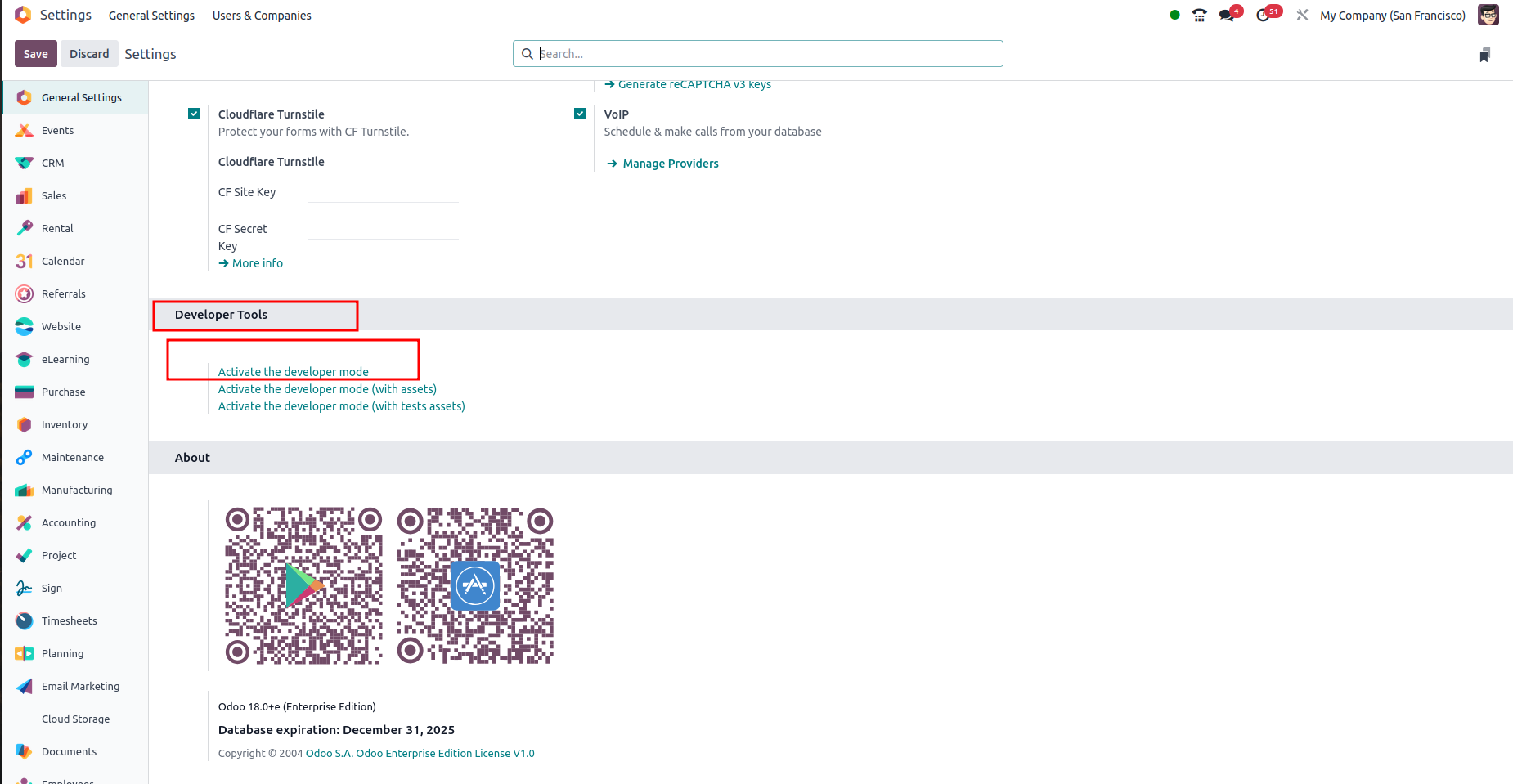Click the bookmark icon below the avatar
This screenshot has height=784, width=1513.
tap(1484, 55)
